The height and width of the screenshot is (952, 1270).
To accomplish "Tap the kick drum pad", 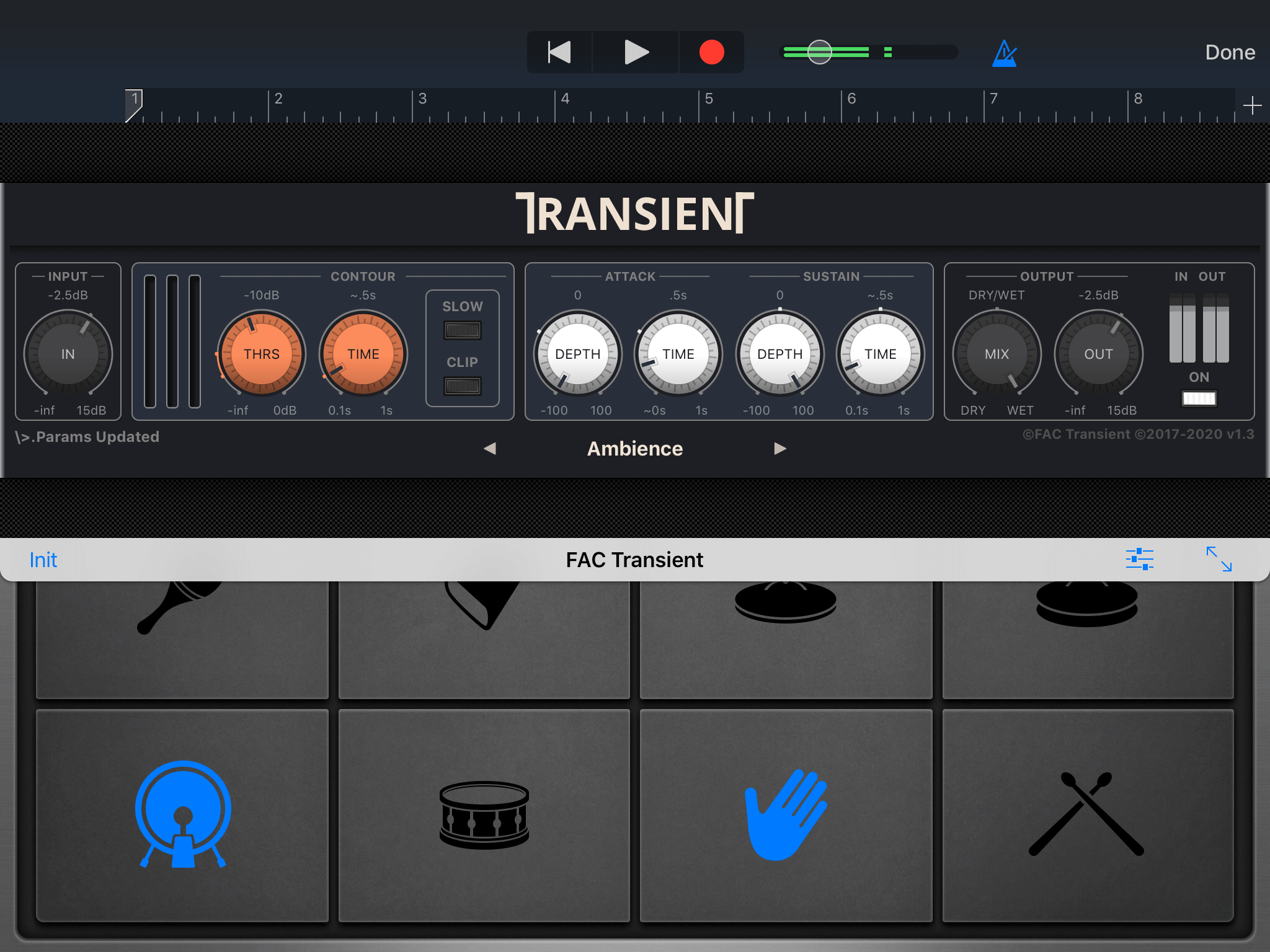I will (182, 815).
